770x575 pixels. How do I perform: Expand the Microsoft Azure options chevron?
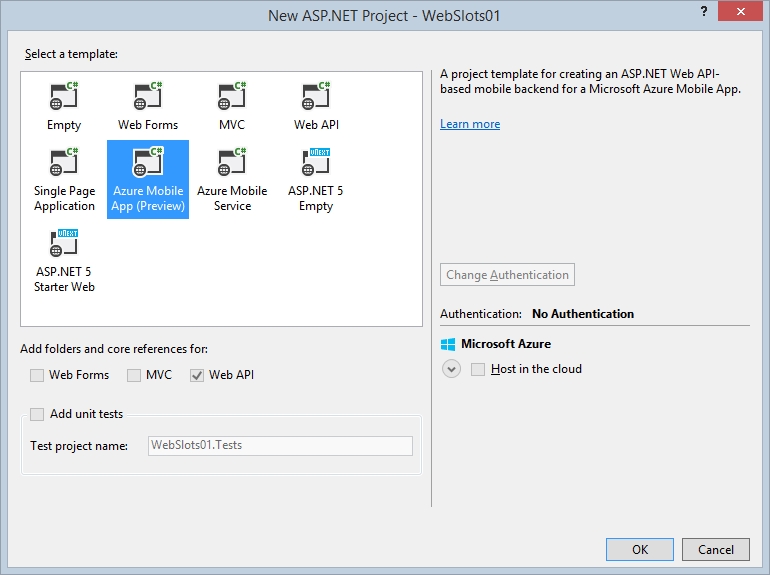pos(451,369)
